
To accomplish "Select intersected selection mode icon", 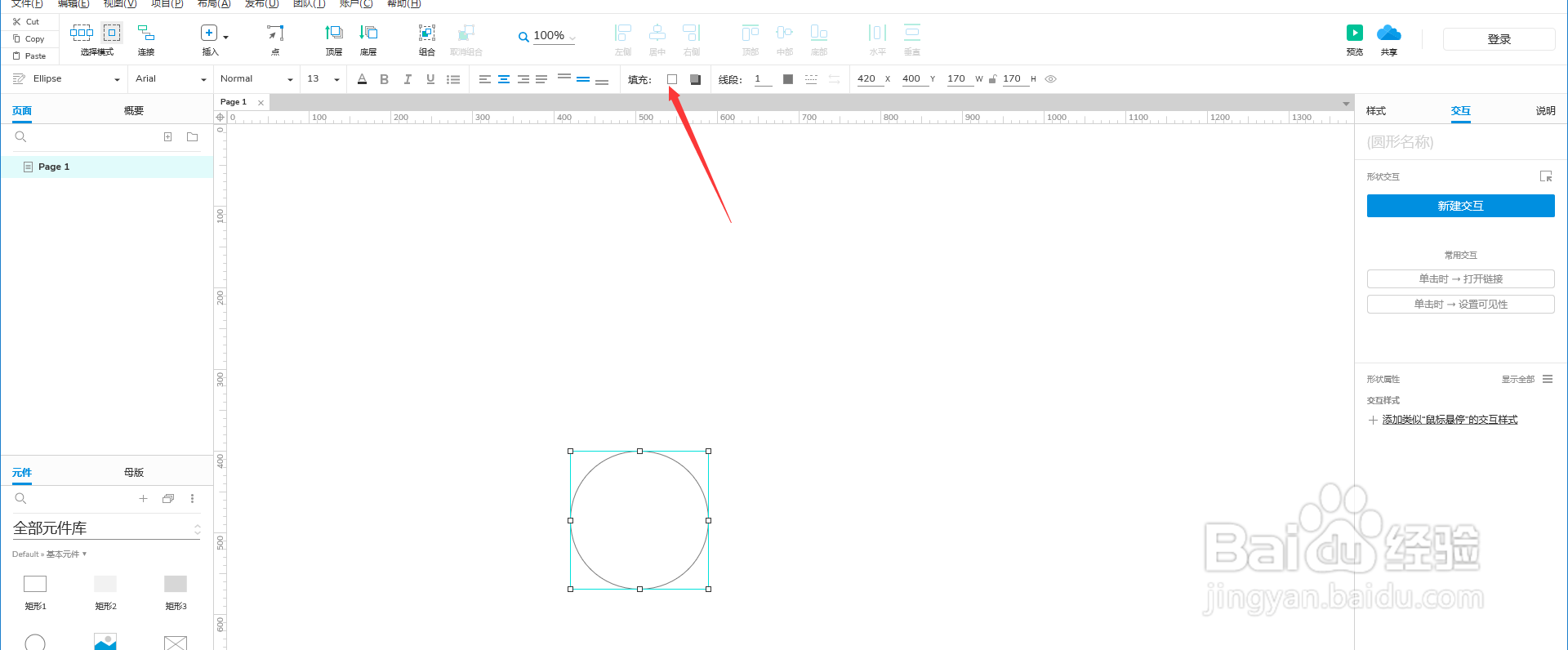I will 82,33.
